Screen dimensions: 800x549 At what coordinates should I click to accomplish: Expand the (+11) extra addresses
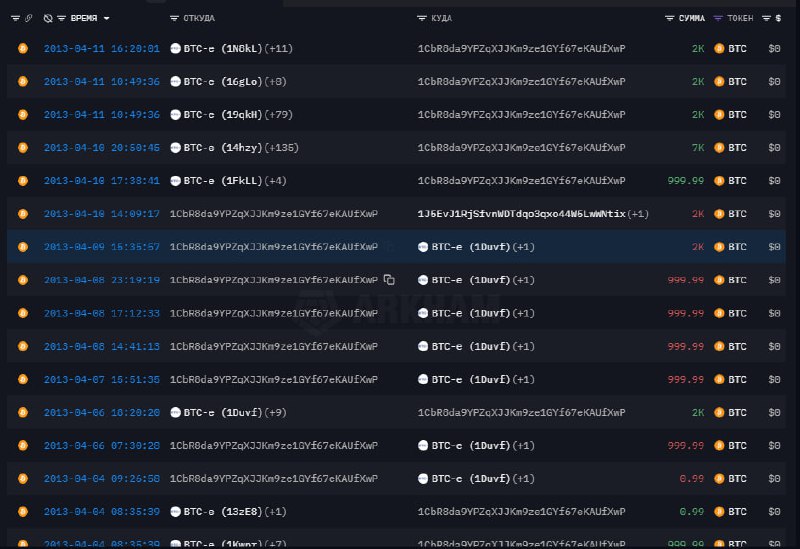(279, 48)
